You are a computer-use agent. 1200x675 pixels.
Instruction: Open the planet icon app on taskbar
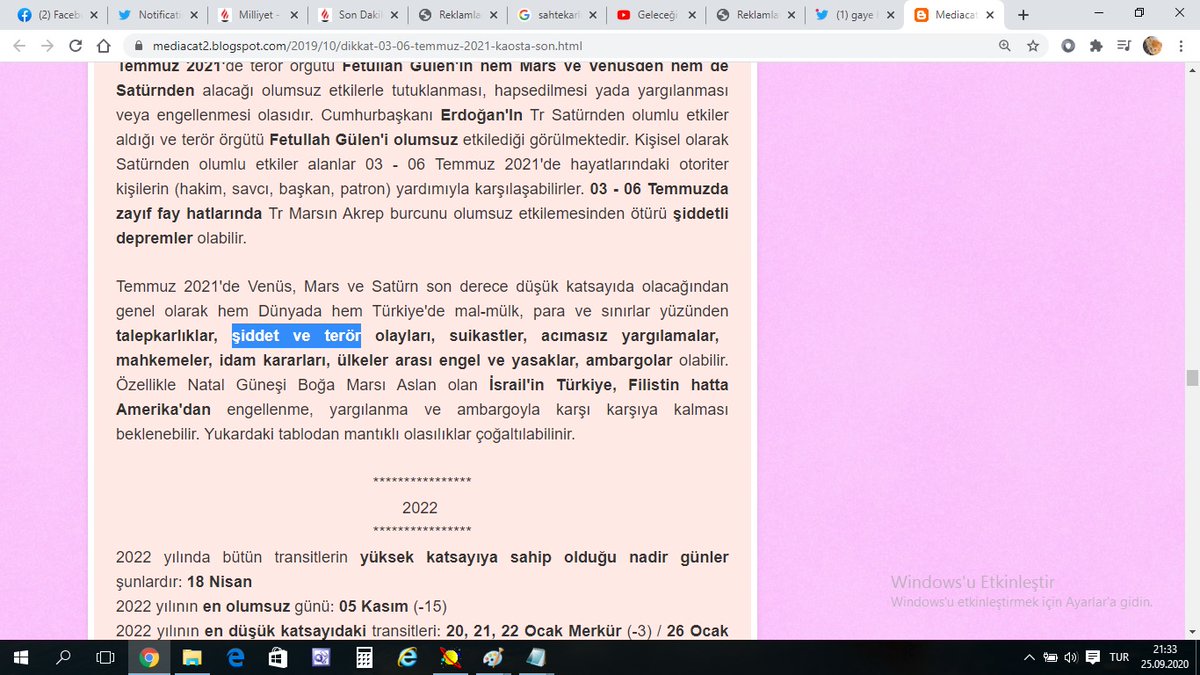pyautogui.click(x=450, y=657)
